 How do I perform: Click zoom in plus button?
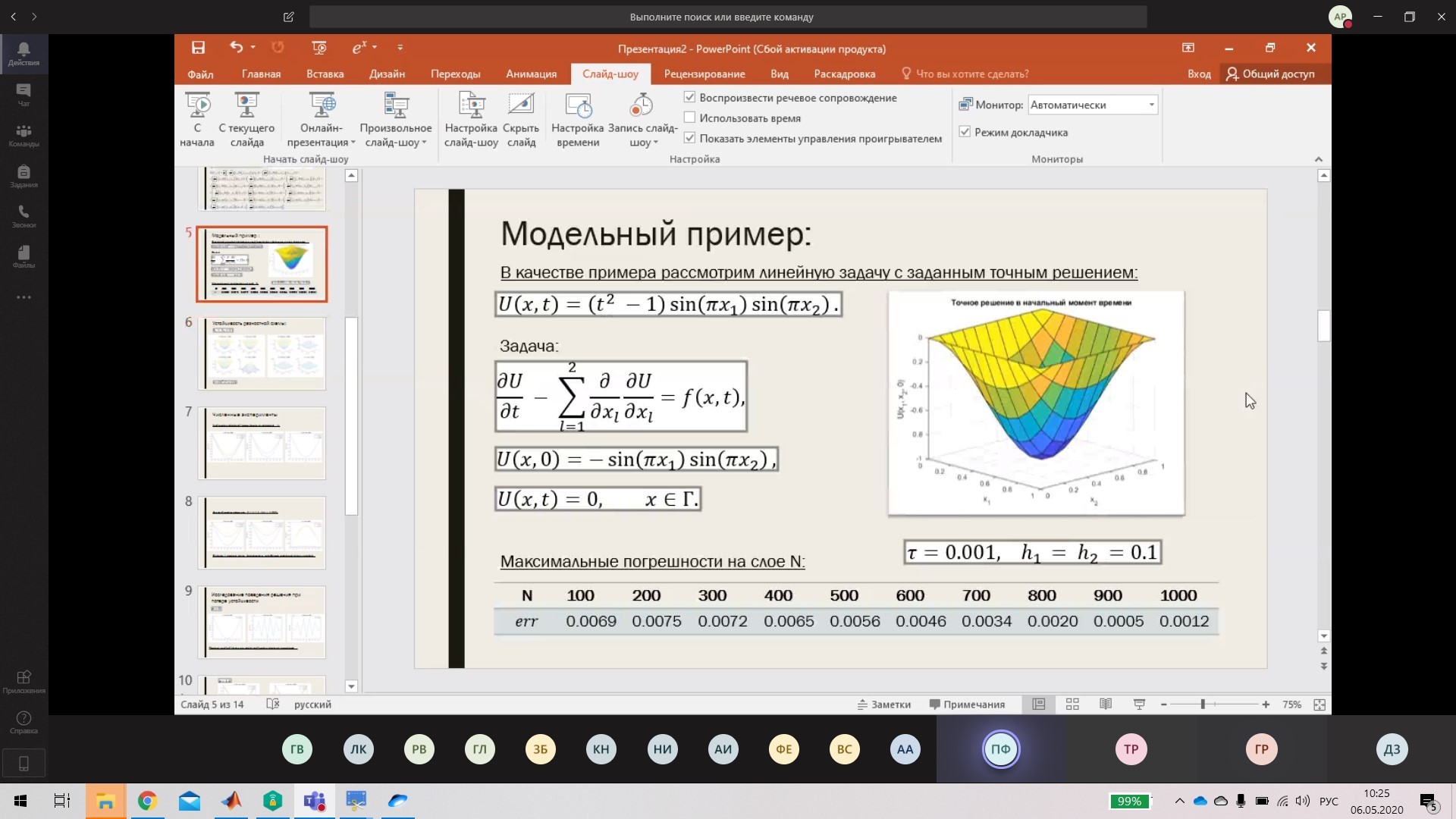[1266, 704]
